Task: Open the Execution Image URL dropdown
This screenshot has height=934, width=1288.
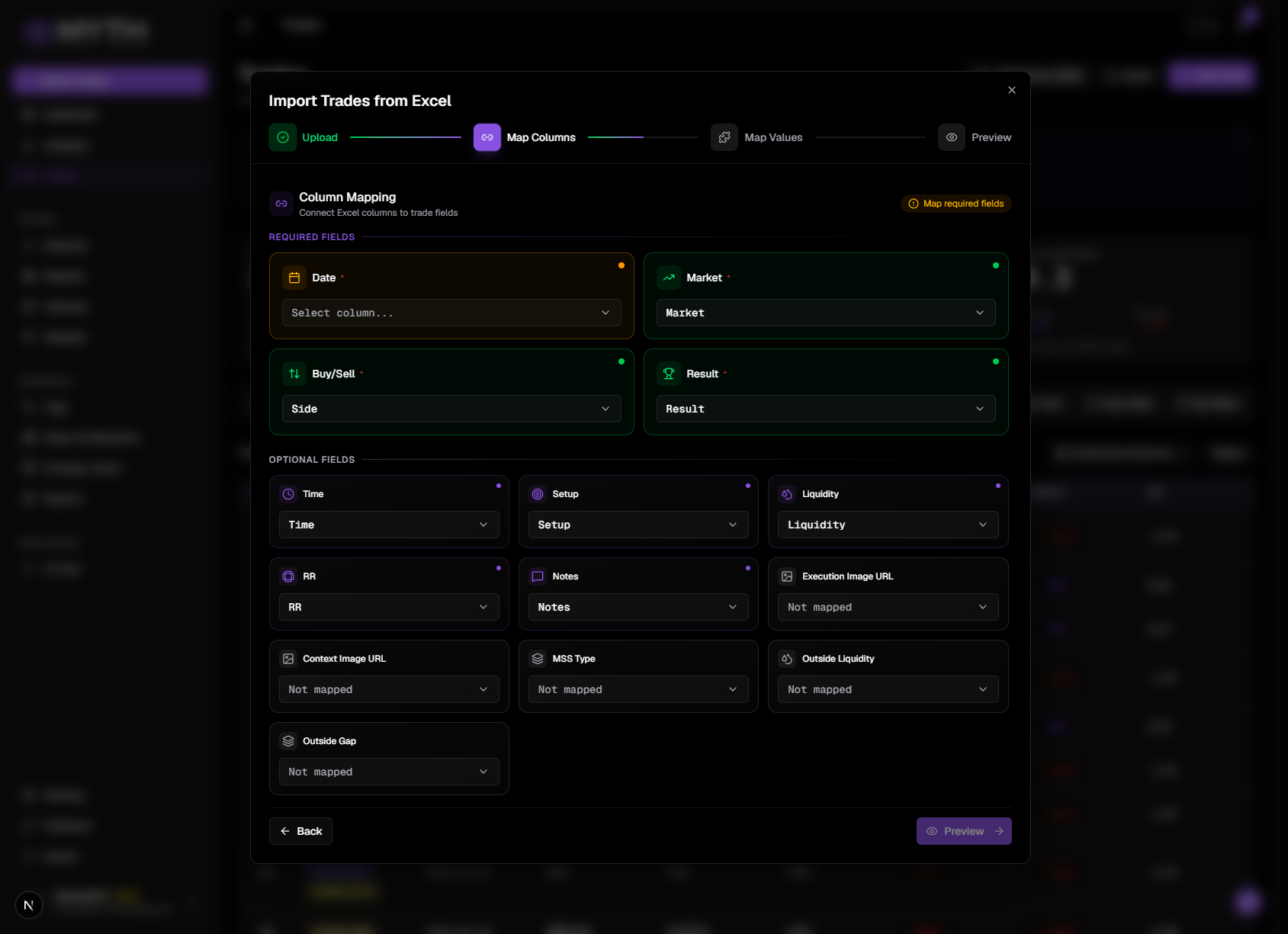Action: pyautogui.click(x=888, y=607)
